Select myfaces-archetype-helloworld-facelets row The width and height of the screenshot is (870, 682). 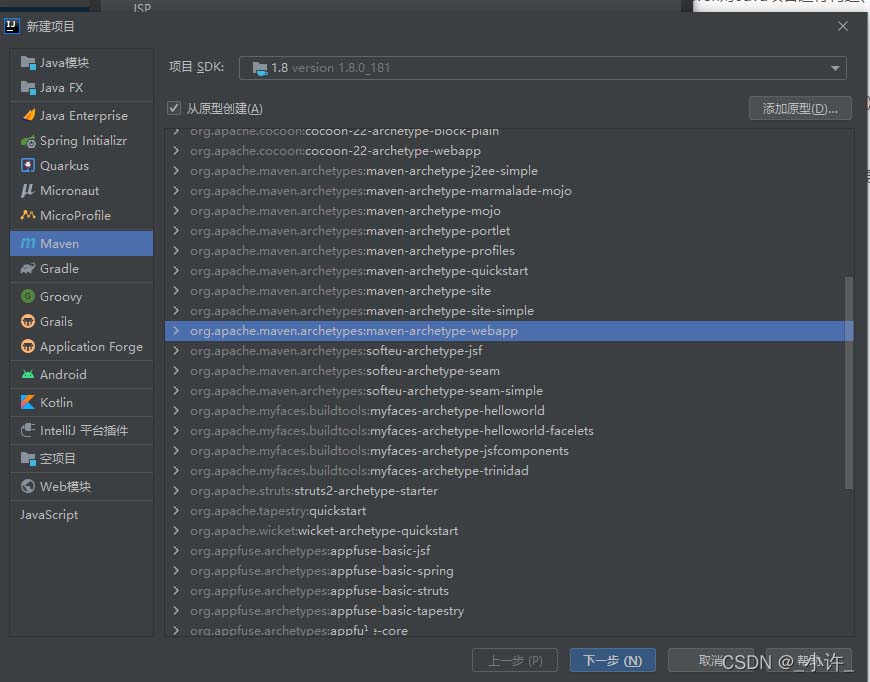click(x=509, y=431)
